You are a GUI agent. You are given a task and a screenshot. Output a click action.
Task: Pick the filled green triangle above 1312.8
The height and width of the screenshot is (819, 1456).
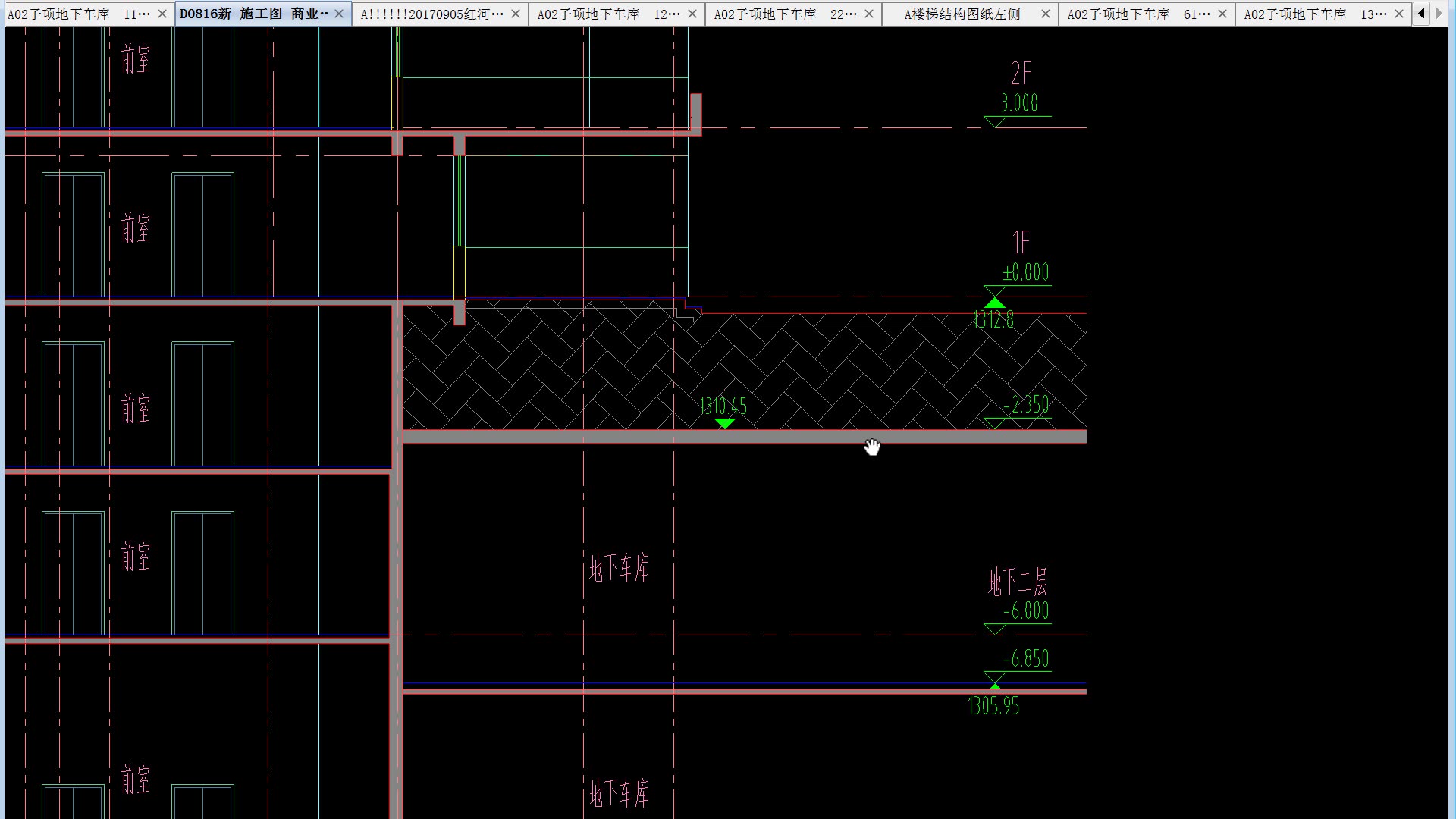[x=995, y=303]
